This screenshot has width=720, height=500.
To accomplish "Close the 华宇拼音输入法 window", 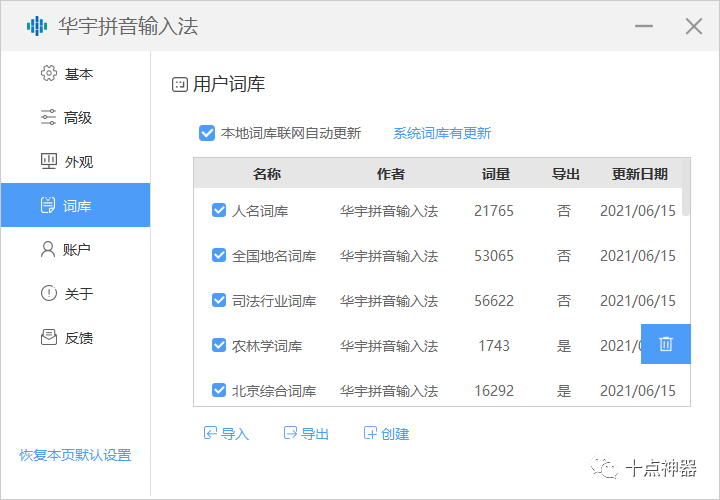I will 693,26.
